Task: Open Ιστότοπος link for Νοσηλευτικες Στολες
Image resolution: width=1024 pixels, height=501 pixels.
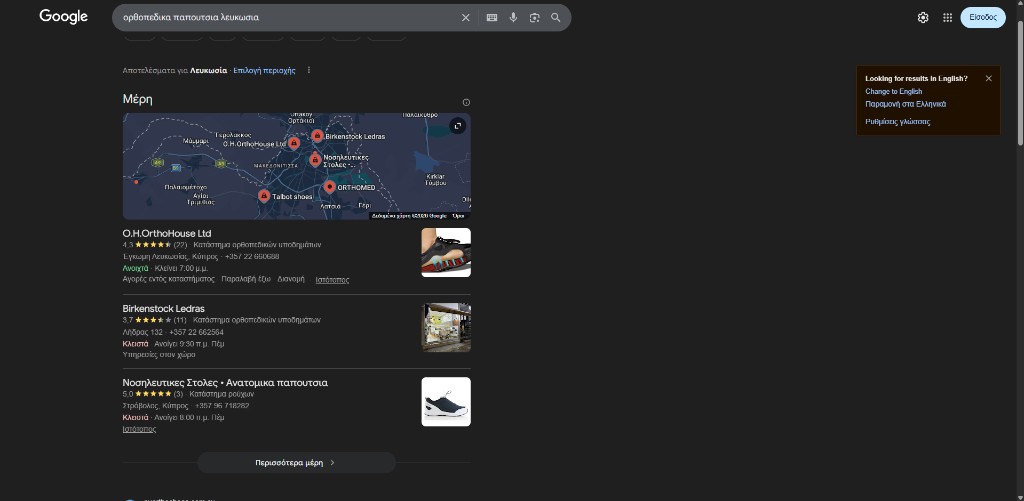Action: pyautogui.click(x=139, y=429)
